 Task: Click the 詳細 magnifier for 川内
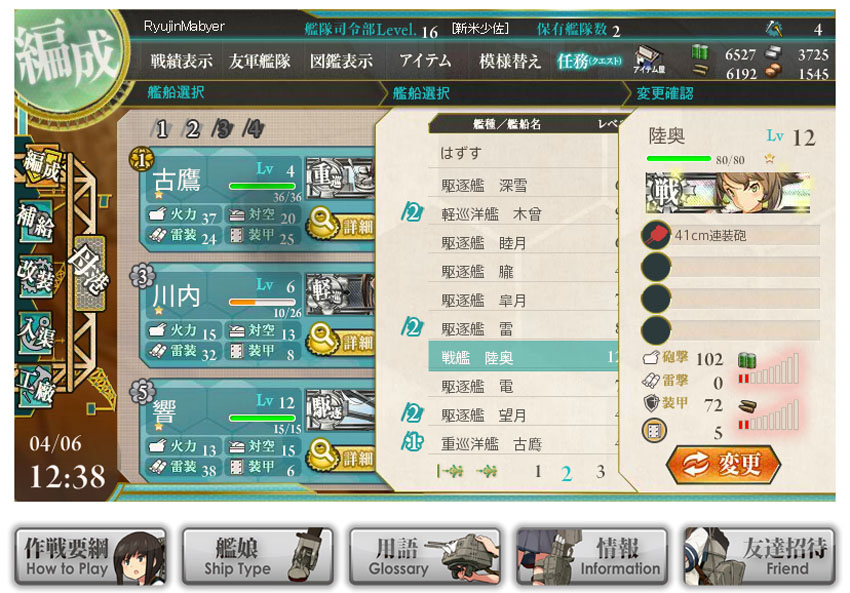[341, 340]
